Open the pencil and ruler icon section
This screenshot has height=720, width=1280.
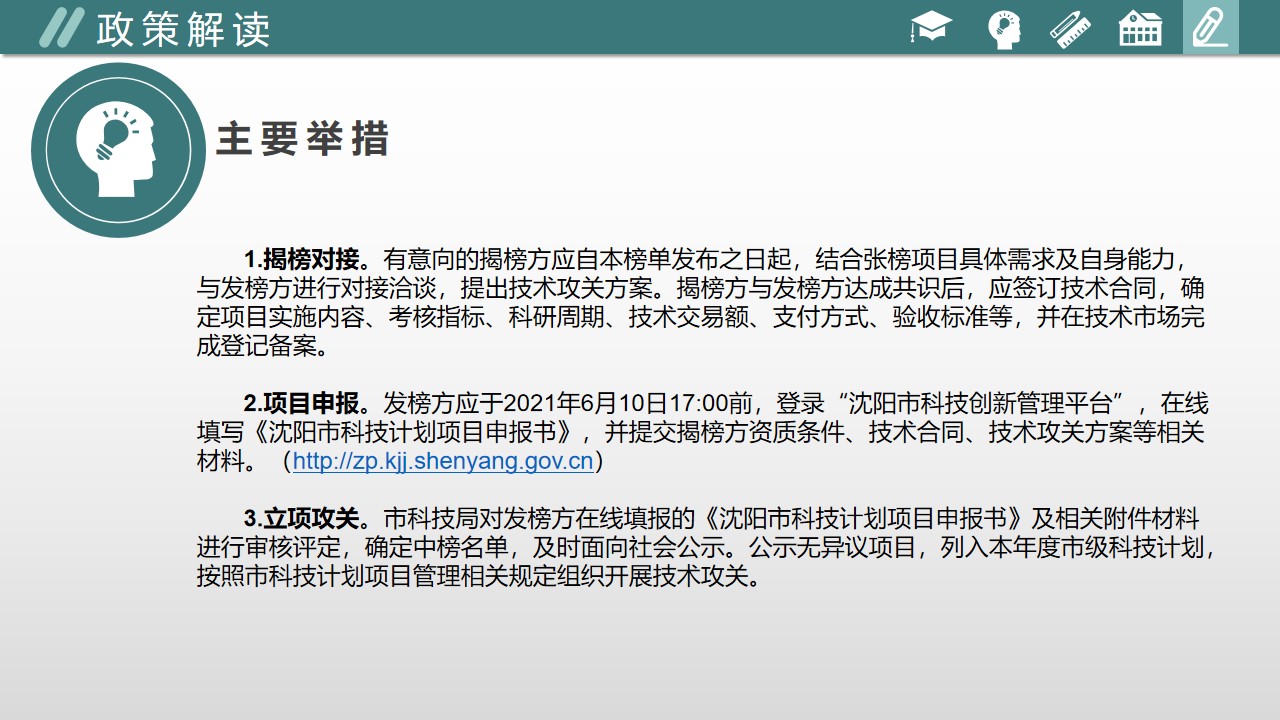1070,28
